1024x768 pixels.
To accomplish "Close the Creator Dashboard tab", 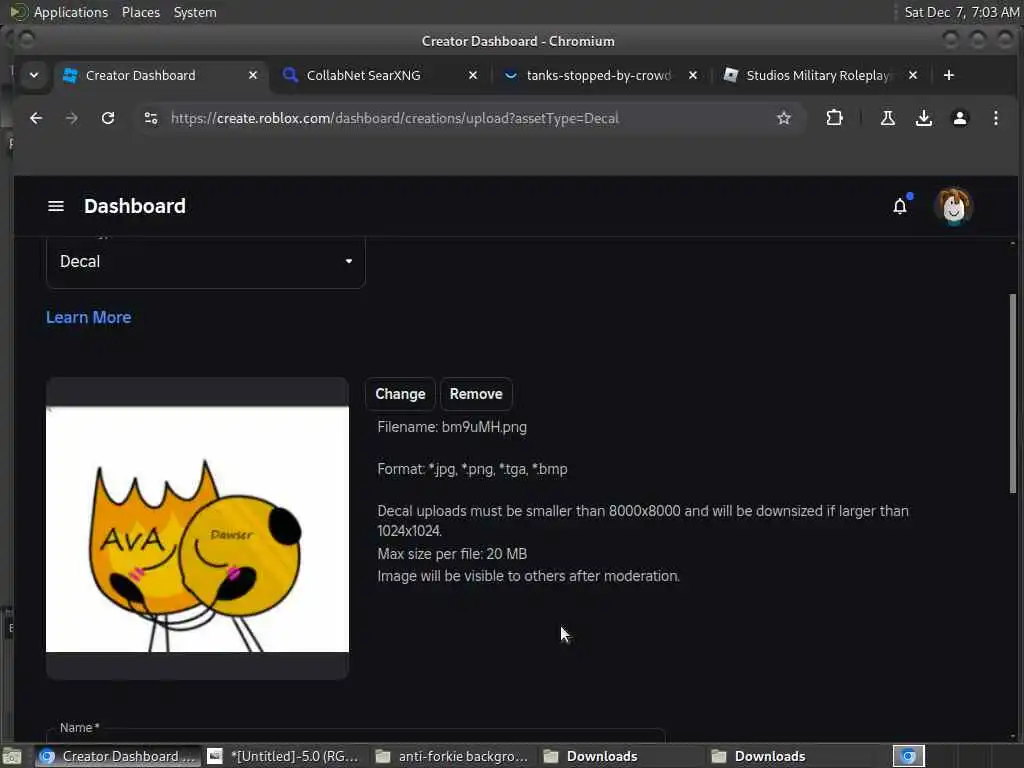I will pyautogui.click(x=253, y=75).
